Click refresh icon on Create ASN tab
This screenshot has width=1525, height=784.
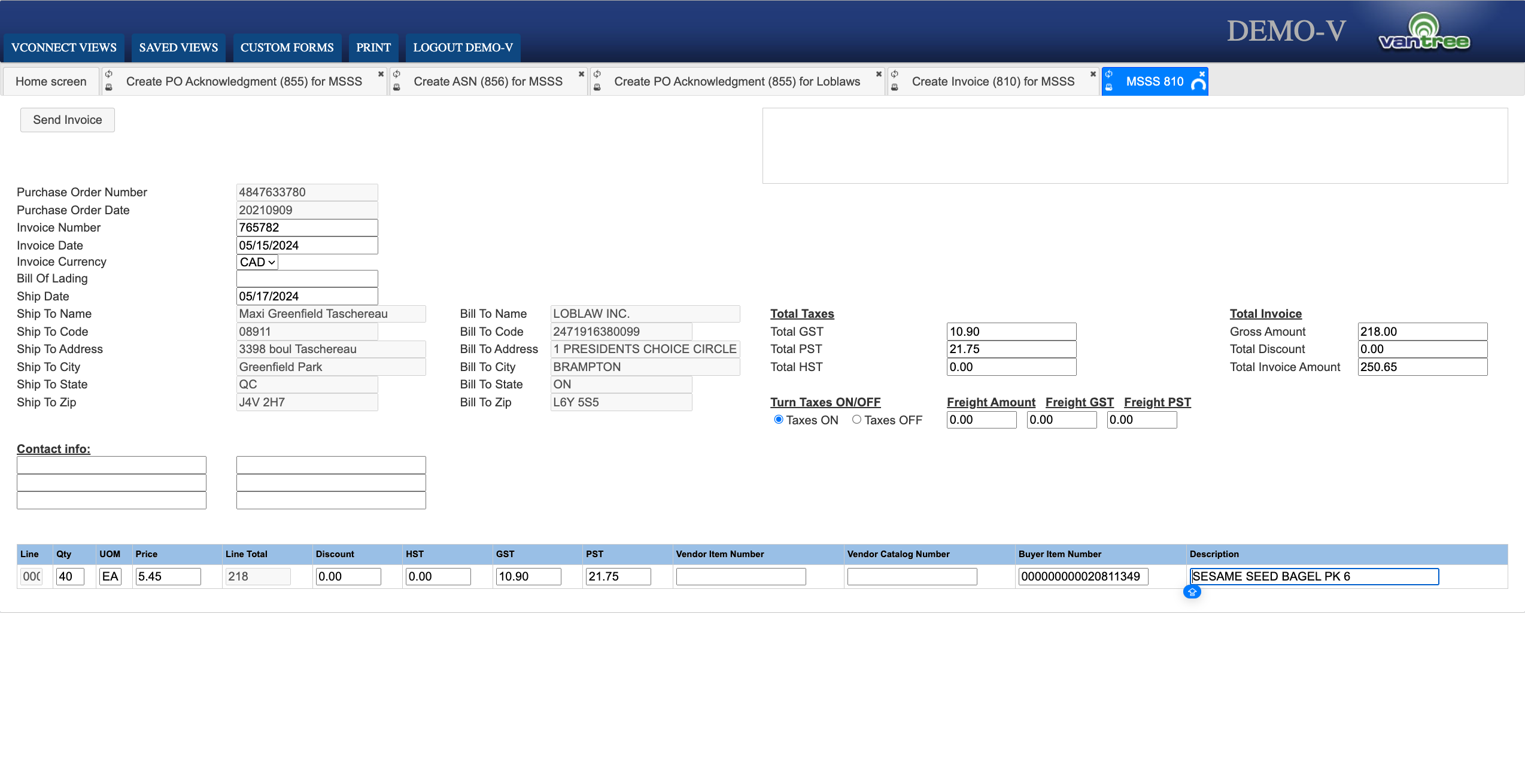[x=396, y=74]
